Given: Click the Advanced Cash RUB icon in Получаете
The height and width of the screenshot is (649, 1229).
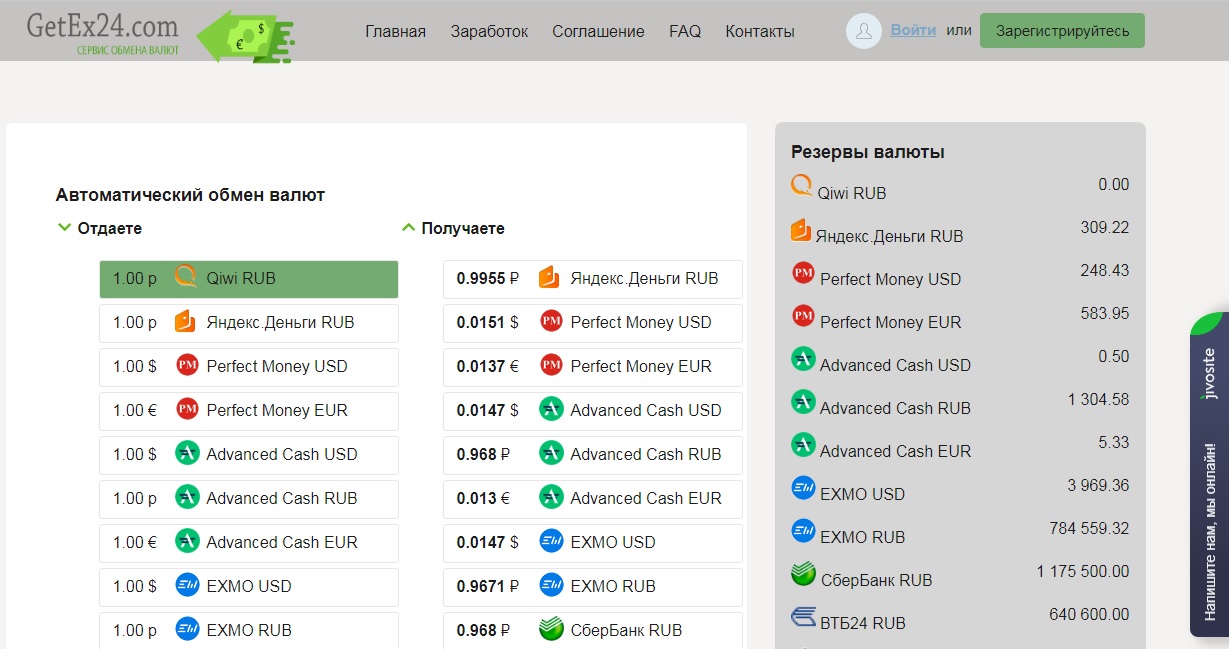Looking at the screenshot, I should 551,454.
